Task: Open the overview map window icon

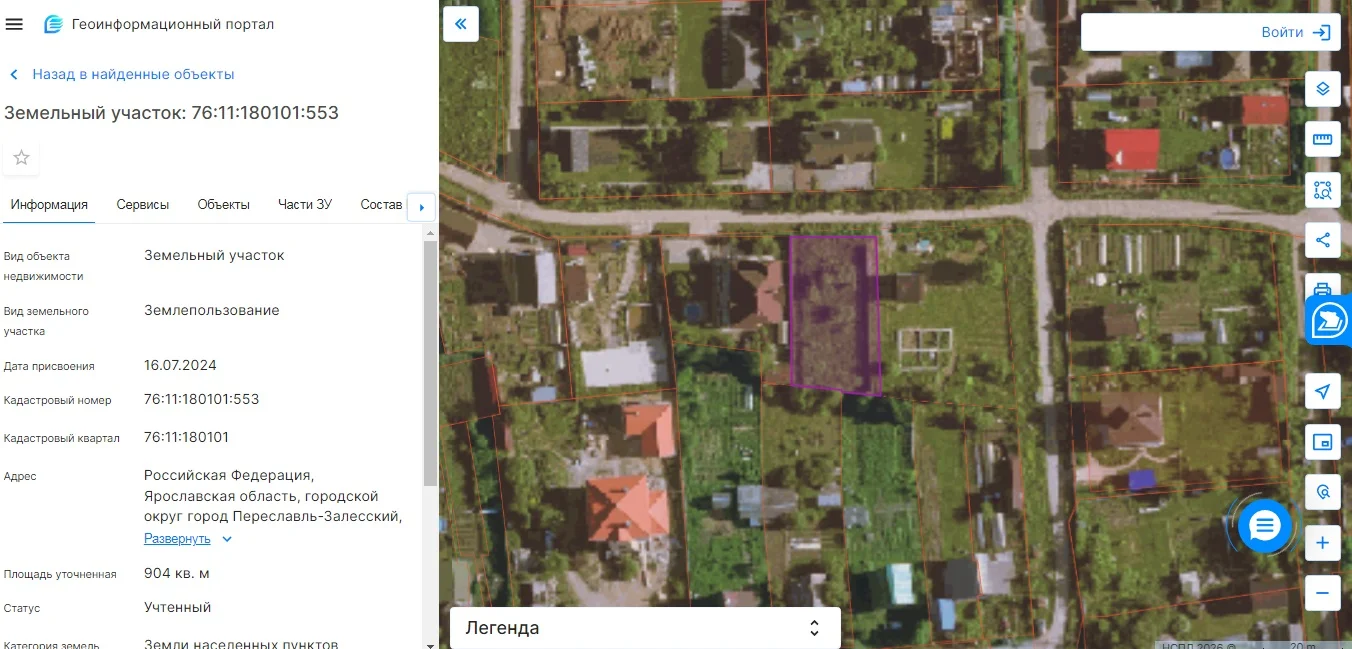Action: 1323,441
